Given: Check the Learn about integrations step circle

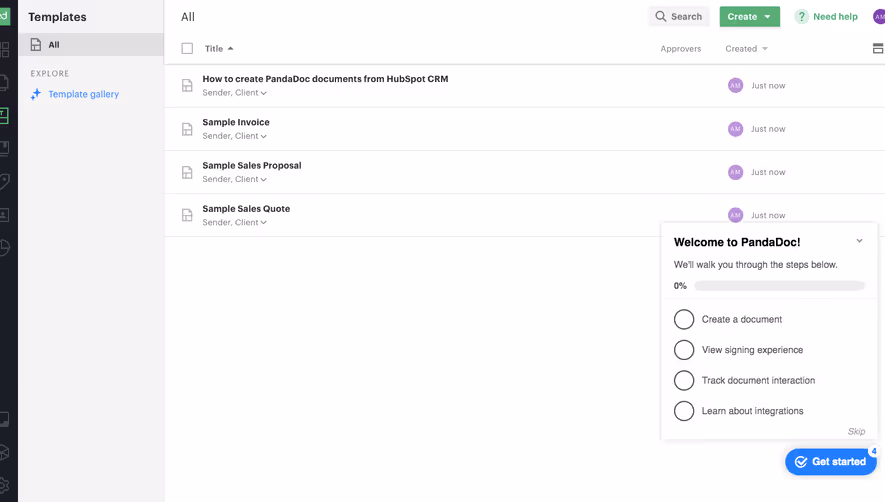Looking at the screenshot, I should click(x=684, y=411).
